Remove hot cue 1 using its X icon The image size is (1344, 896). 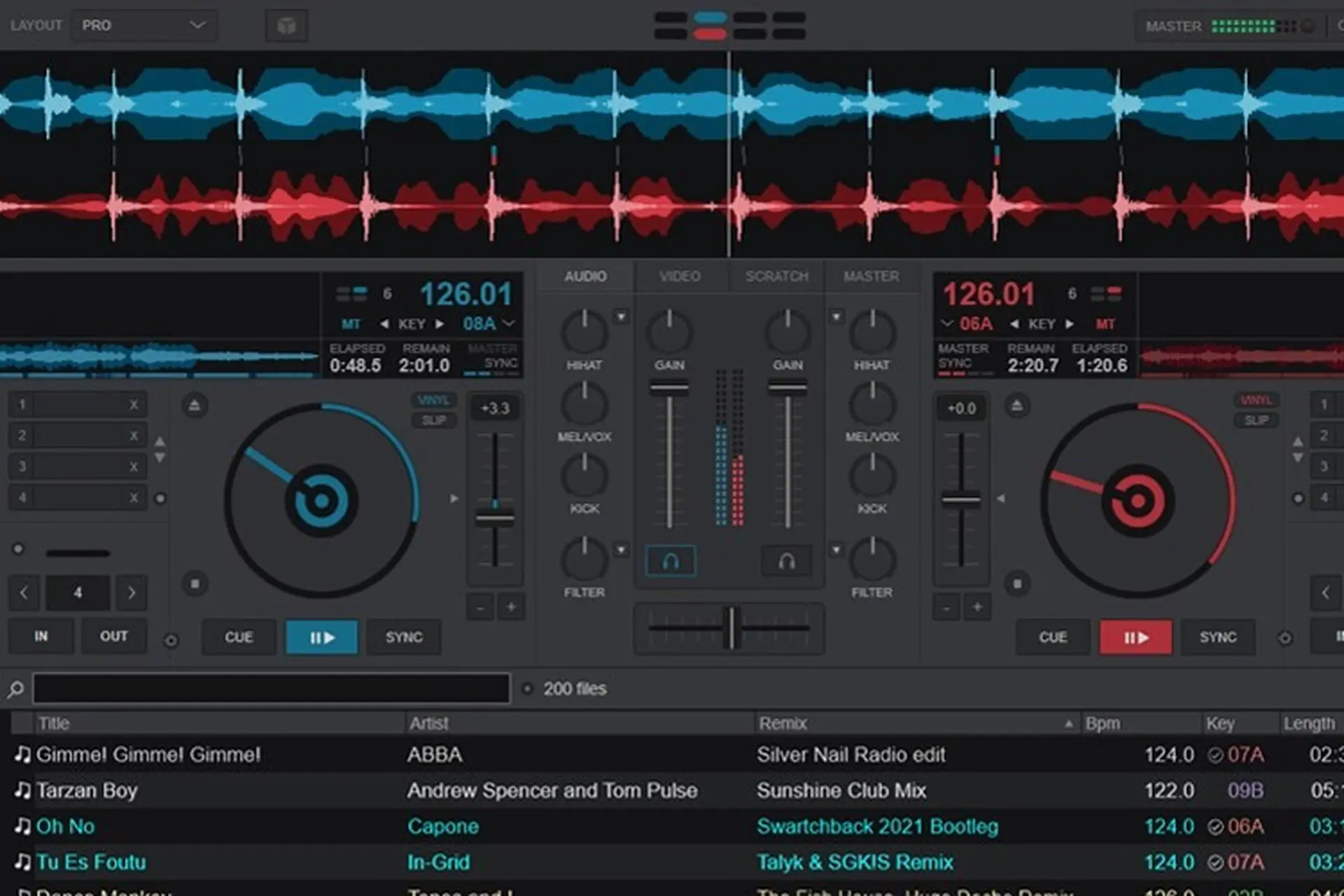click(x=133, y=404)
